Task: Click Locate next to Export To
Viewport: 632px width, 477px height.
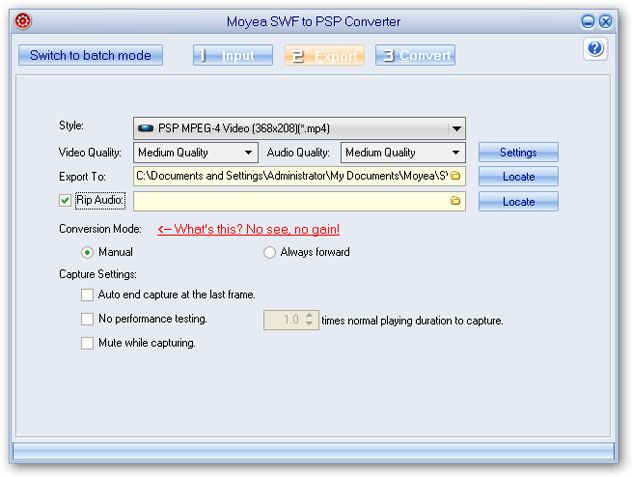Action: click(518, 177)
